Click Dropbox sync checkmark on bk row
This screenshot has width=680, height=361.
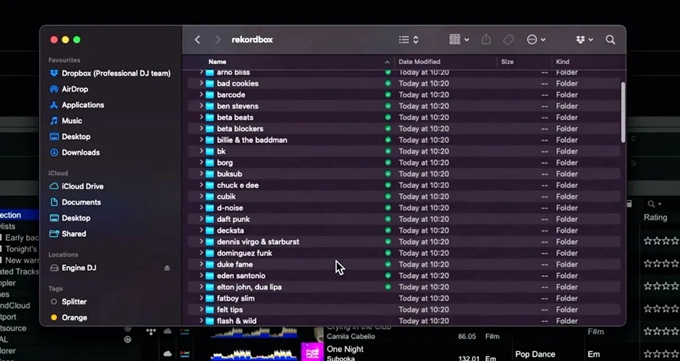click(x=388, y=151)
